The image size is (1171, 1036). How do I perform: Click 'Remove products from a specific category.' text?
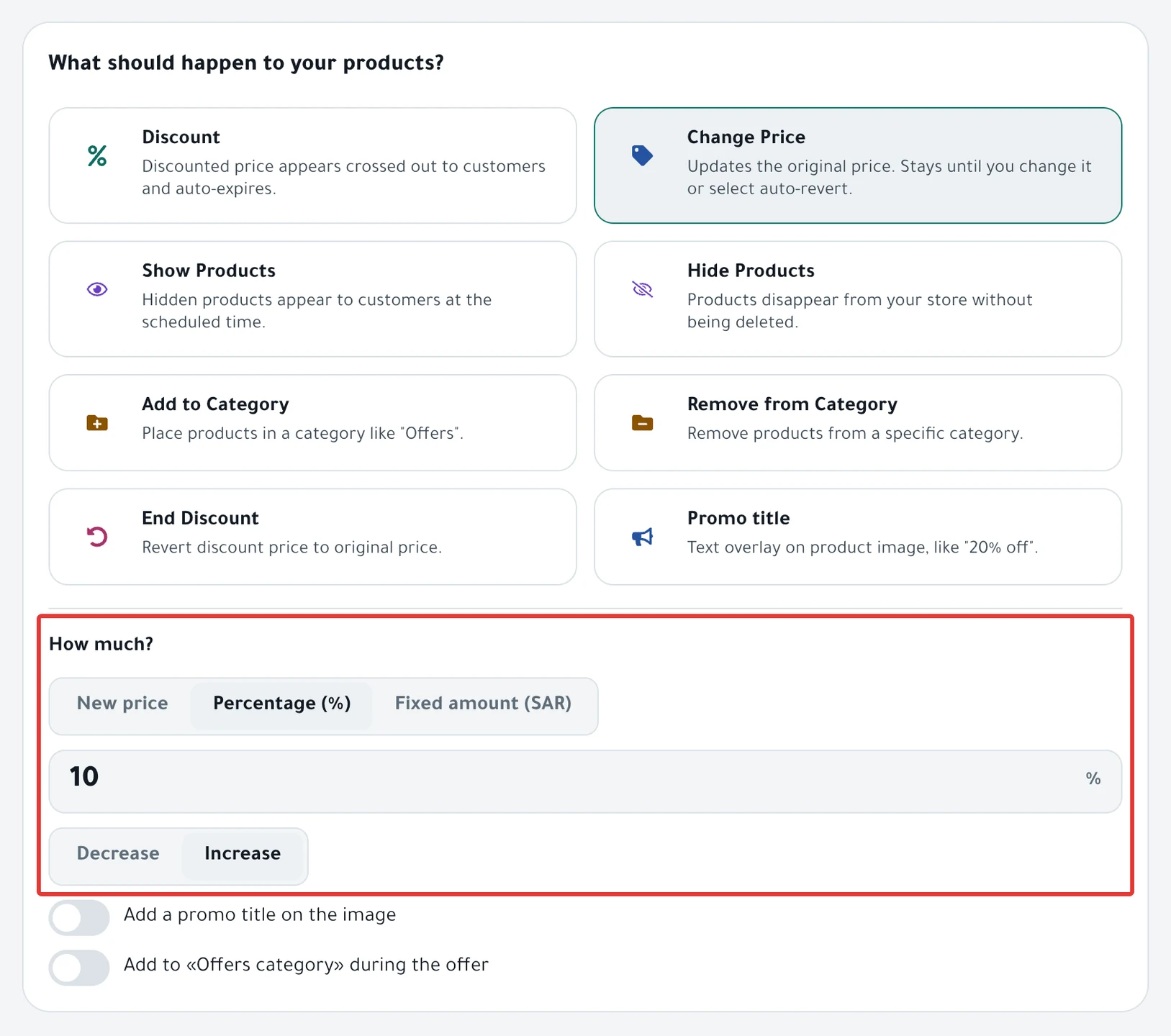[x=855, y=433]
